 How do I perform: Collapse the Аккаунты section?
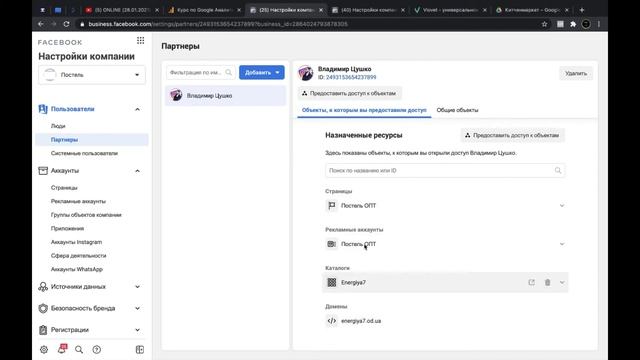click(138, 171)
